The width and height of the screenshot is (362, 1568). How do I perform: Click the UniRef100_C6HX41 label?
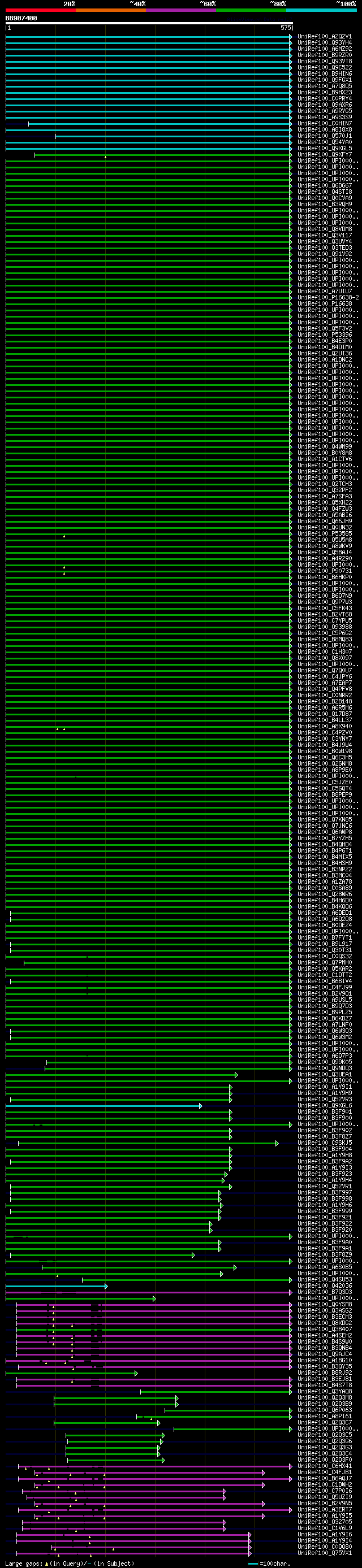(x=324, y=1466)
